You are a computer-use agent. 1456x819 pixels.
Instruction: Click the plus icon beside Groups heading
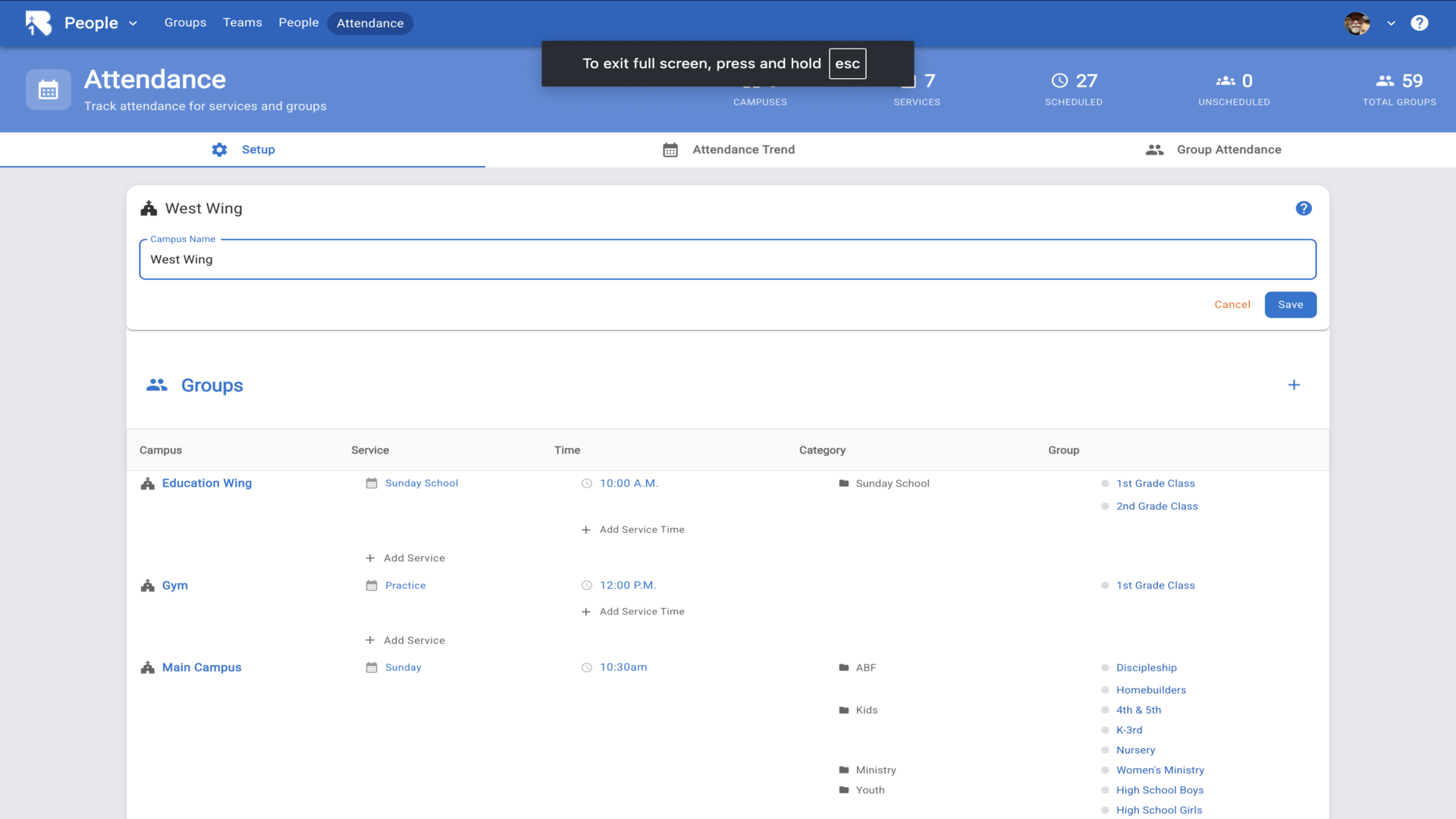click(x=1294, y=385)
